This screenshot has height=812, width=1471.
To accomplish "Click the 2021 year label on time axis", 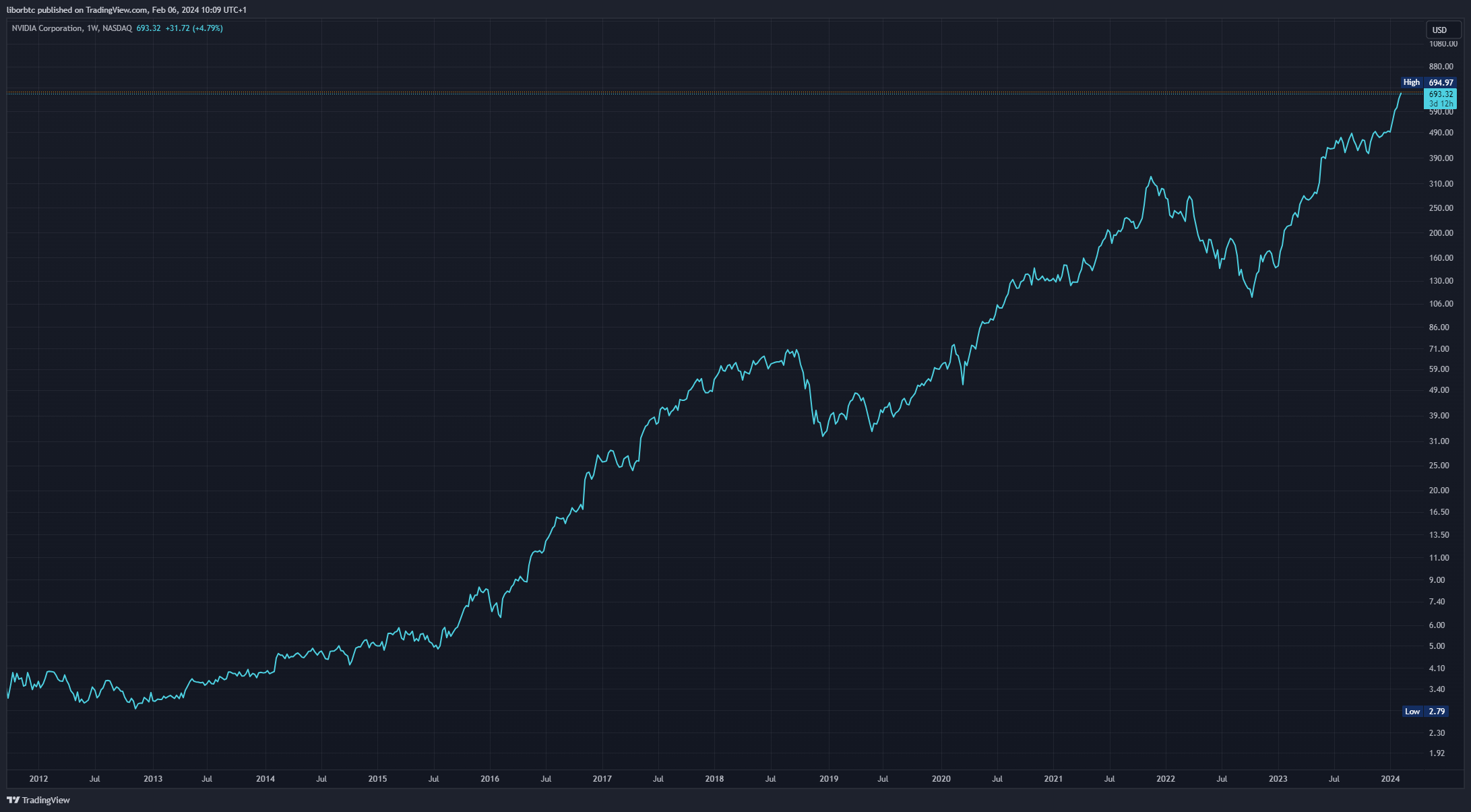I will [x=1053, y=779].
